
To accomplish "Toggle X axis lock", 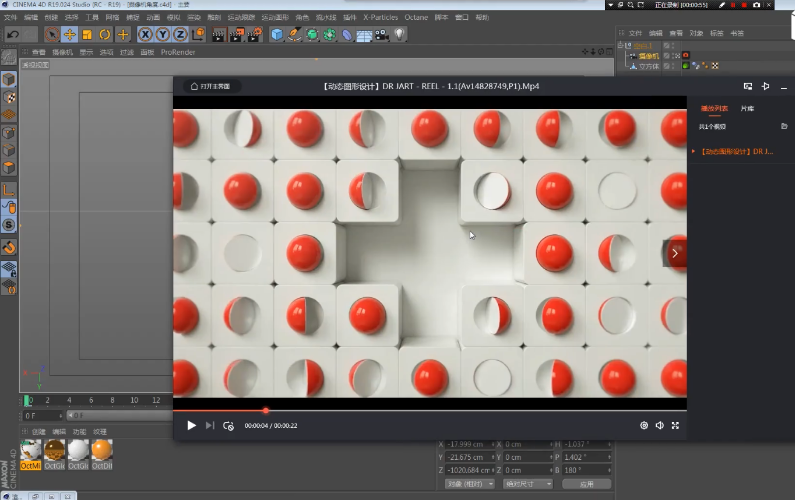I will tap(146, 34).
